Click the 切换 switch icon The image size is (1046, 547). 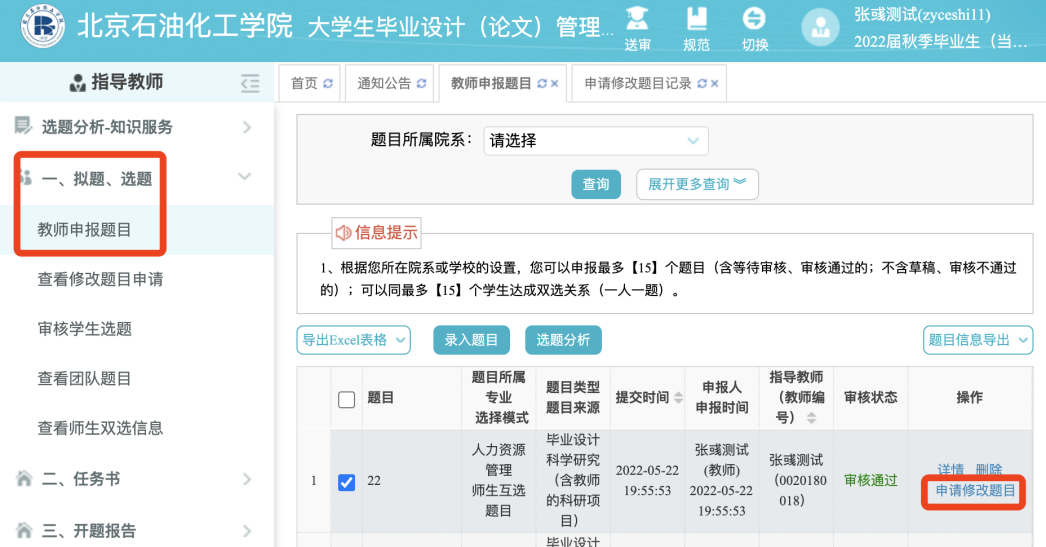click(754, 19)
